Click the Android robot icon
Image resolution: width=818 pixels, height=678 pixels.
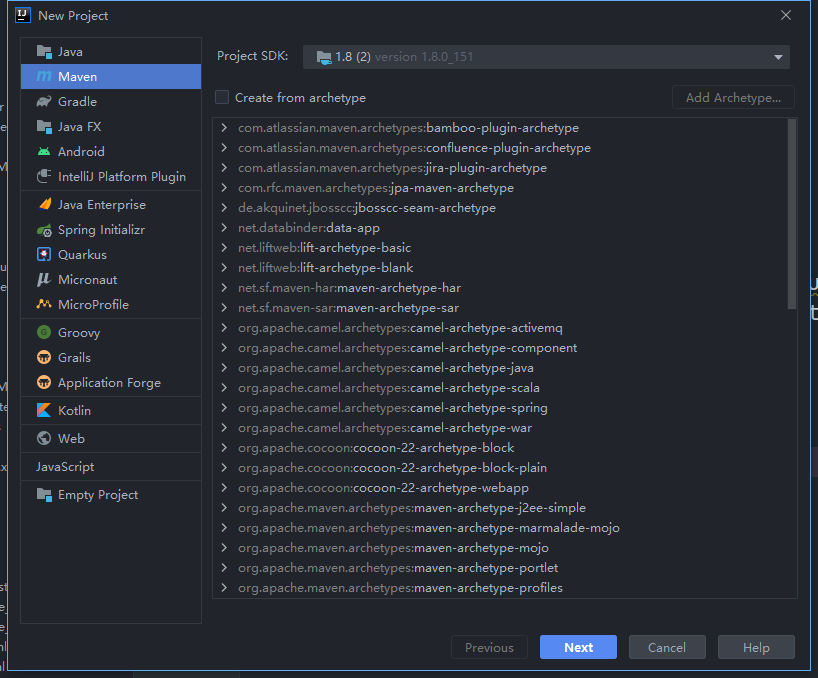point(44,152)
